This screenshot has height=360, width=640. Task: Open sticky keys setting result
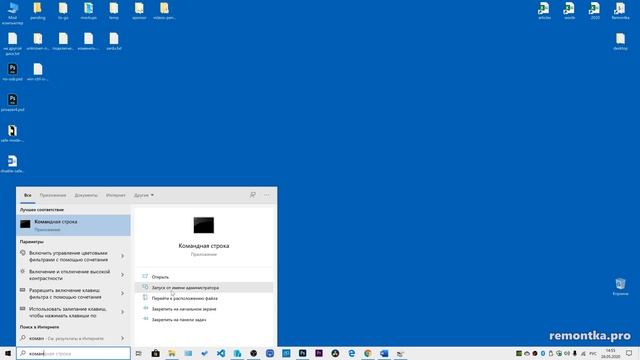point(68,312)
